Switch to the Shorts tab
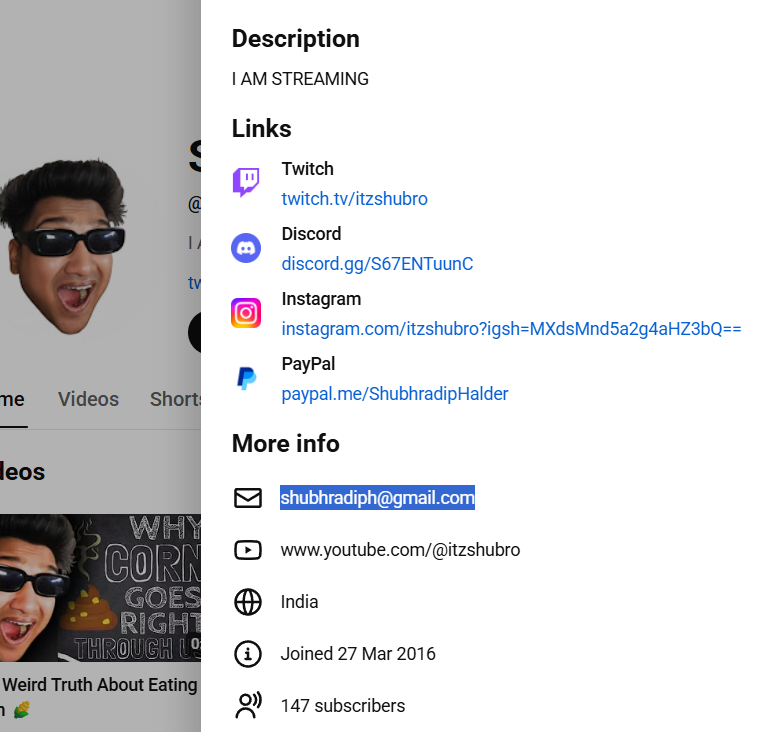 coord(176,399)
